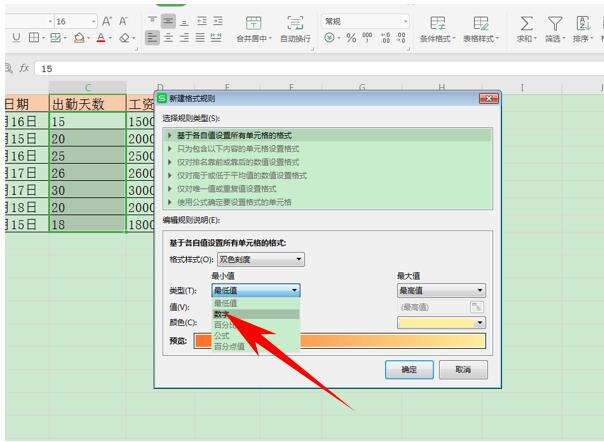Apply currency format symbol
This screenshot has height=442, width=604.
[329, 37]
